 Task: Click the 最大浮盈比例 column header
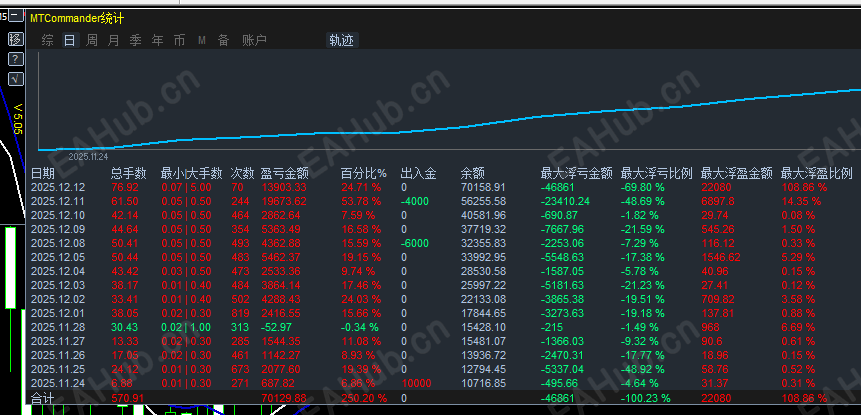pyautogui.click(x=817, y=174)
